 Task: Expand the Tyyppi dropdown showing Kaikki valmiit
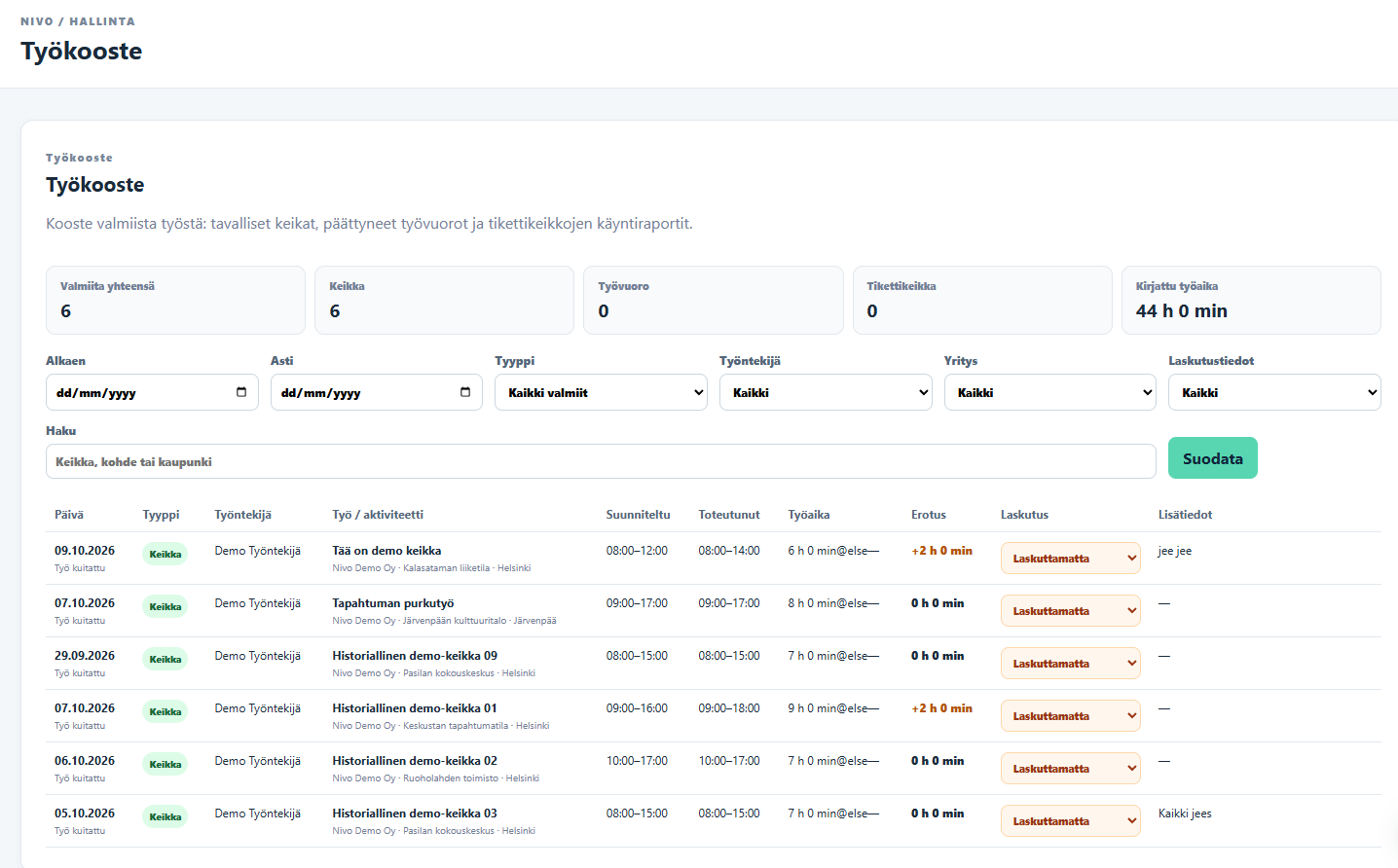tap(601, 392)
